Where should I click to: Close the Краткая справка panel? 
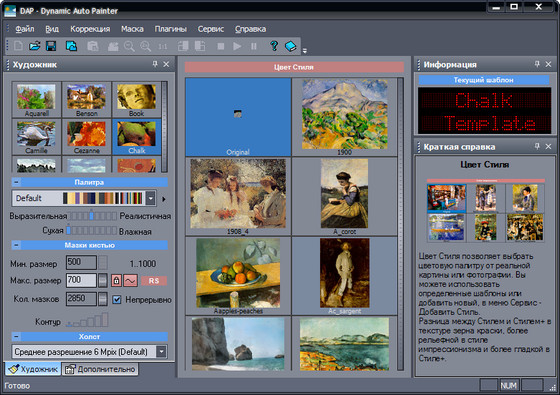click(x=549, y=146)
